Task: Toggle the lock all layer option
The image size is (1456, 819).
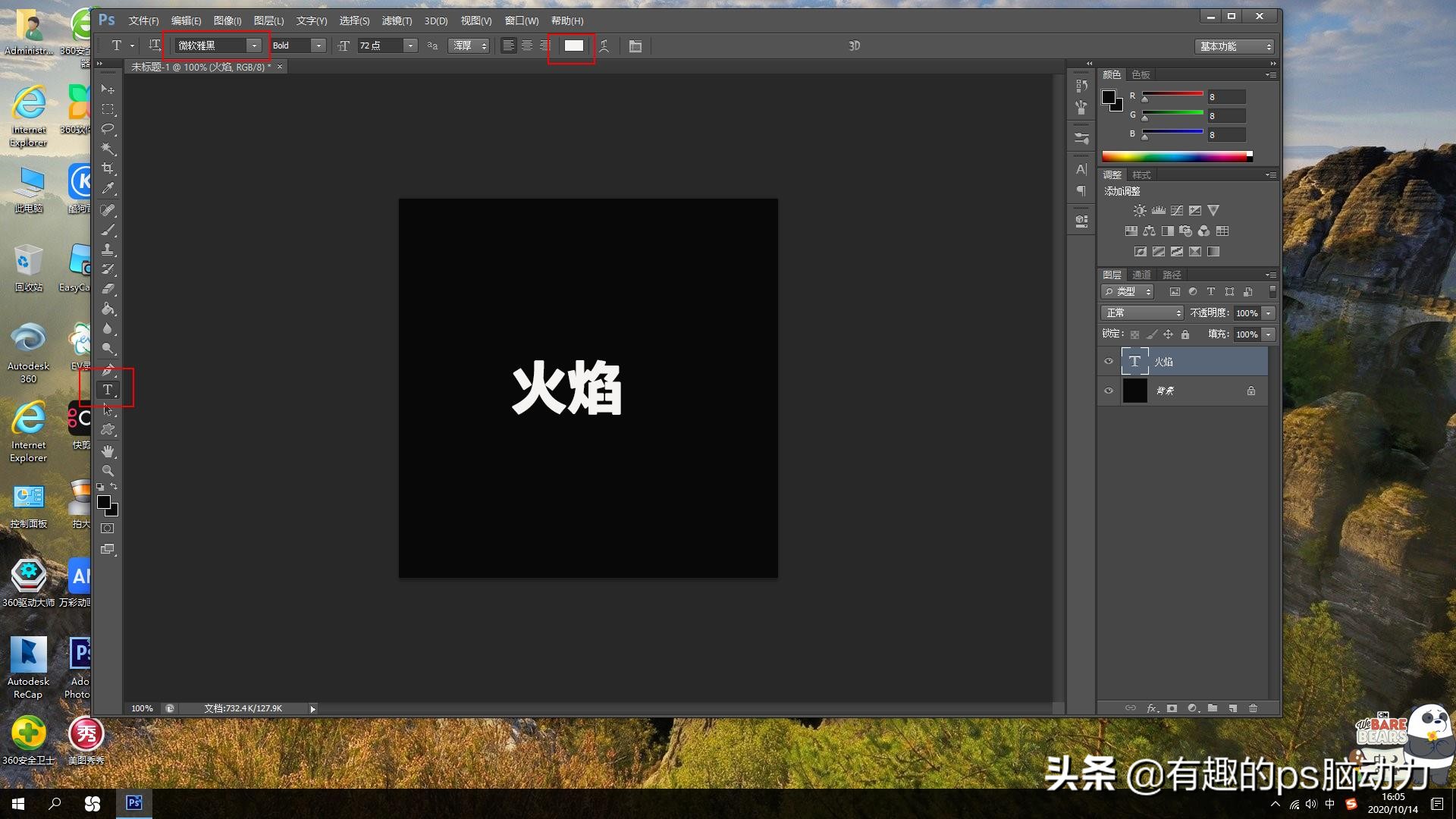Action: click(x=1185, y=334)
